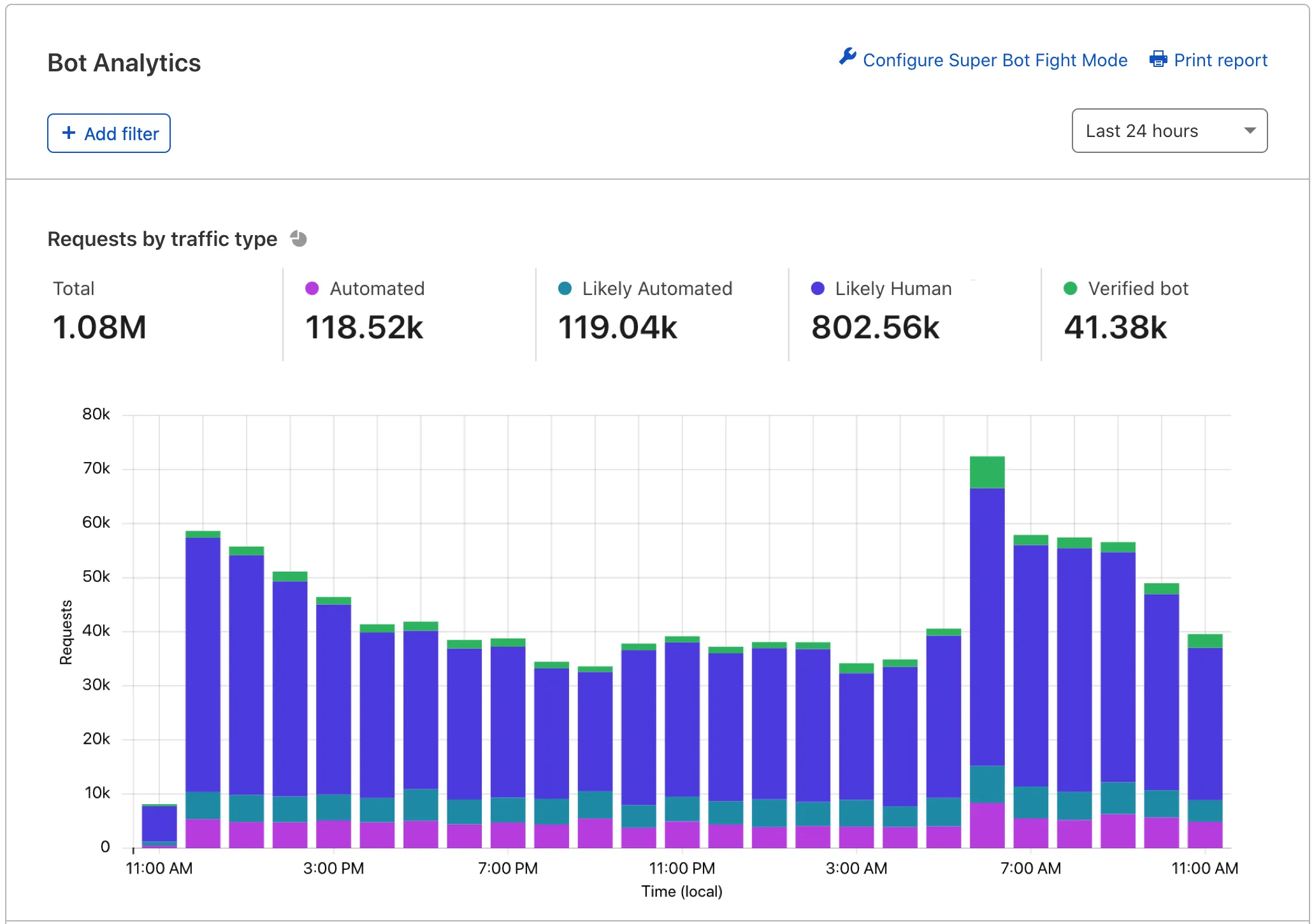The image size is (1314, 924).
Task: Open Configure Super Bot Fight Mode
Action: click(x=995, y=59)
